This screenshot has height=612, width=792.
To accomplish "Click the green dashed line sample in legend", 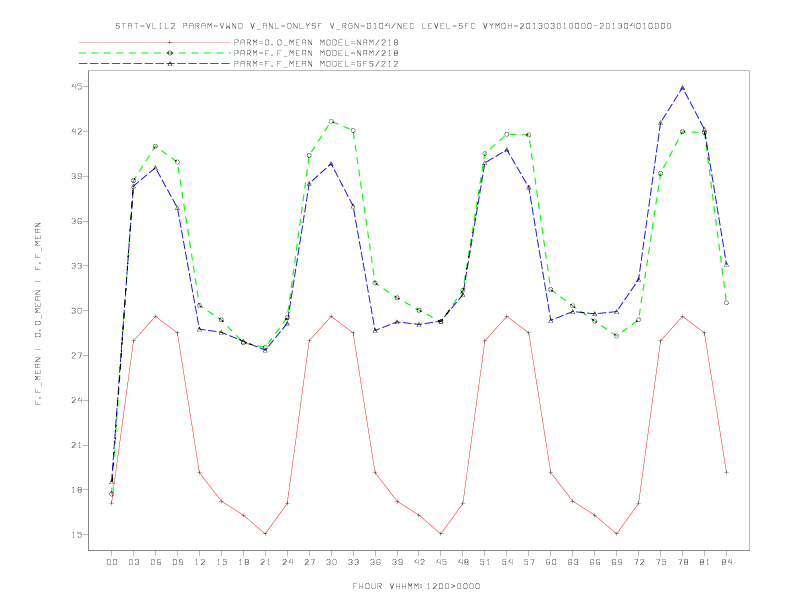I will point(155,53).
